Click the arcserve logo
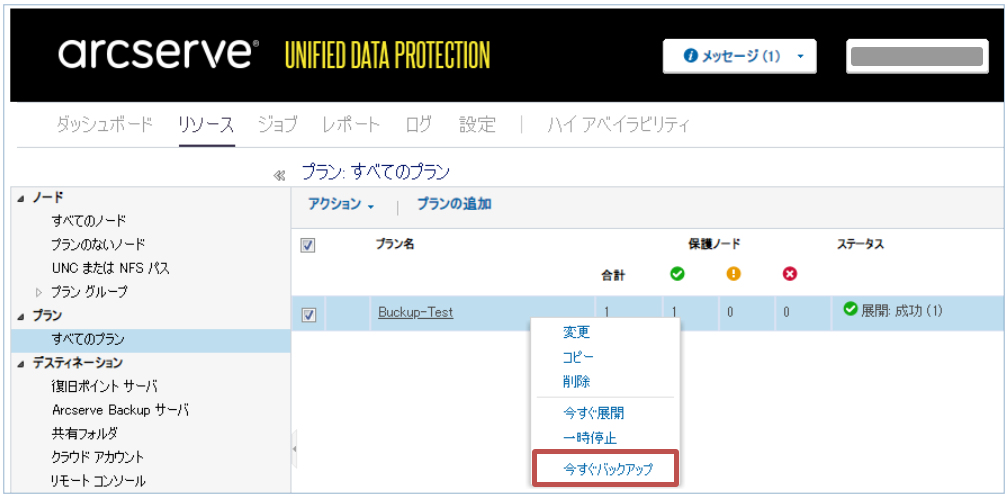The width and height of the screenshot is (1007, 496). pos(159,55)
